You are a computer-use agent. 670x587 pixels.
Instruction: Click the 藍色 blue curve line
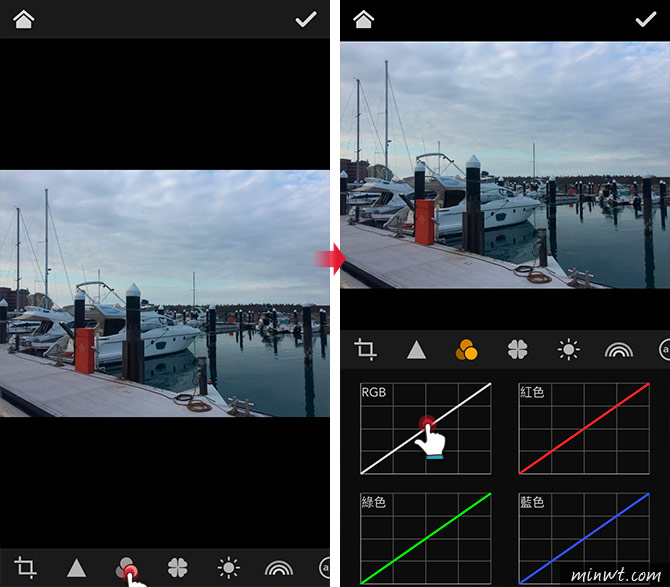point(584,538)
